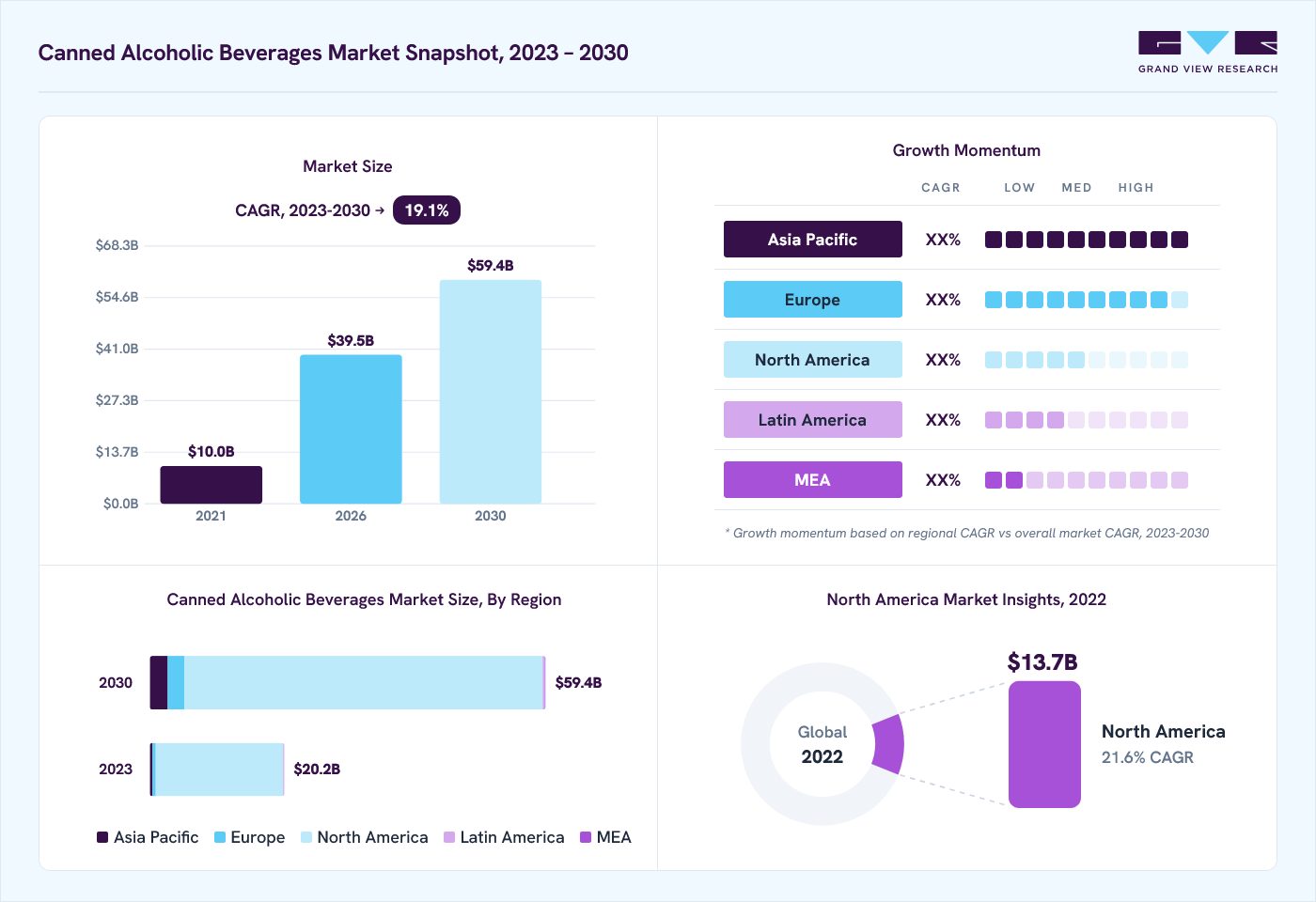Click the growth momentum footnote text
The height and width of the screenshot is (902, 1316).
tap(967, 533)
